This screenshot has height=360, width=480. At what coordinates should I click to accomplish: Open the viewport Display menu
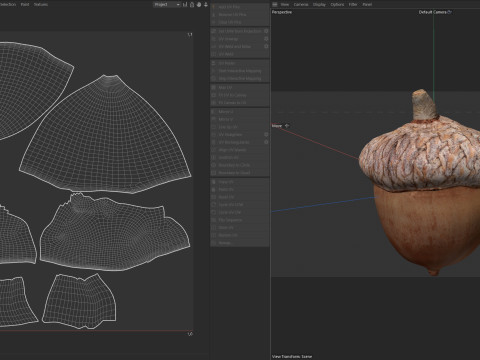[319, 4]
